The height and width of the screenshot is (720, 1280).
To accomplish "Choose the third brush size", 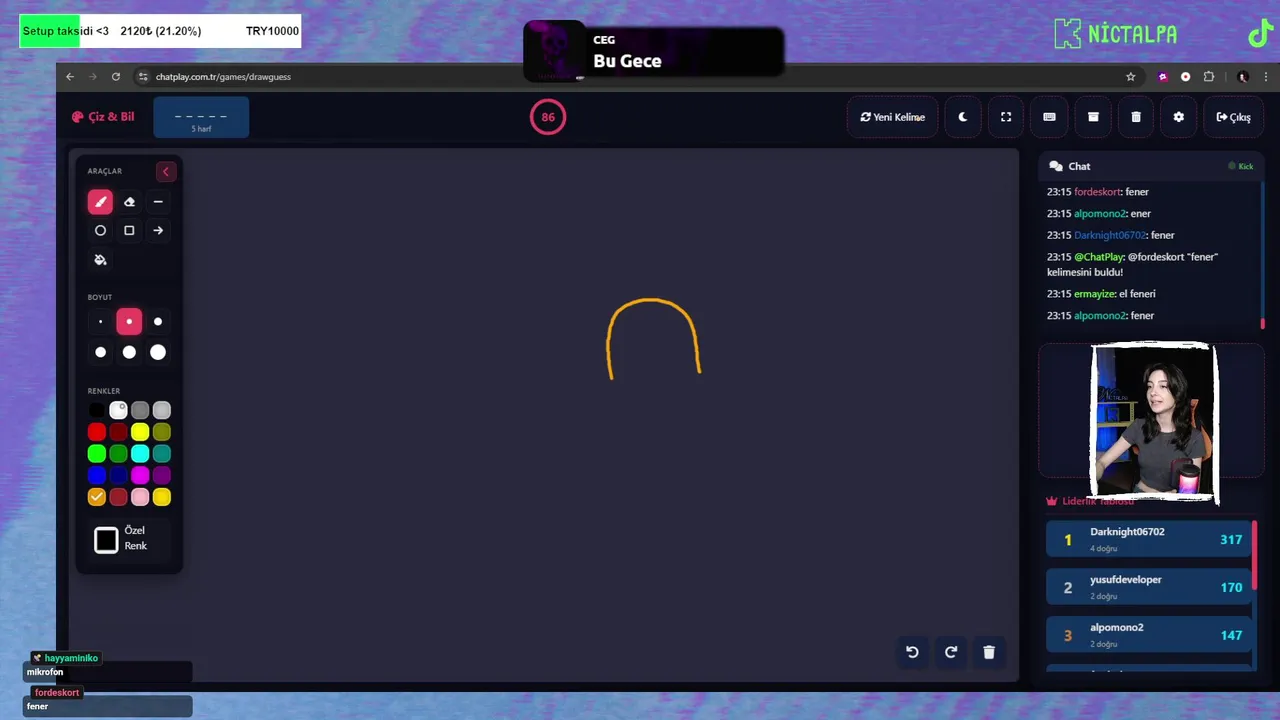I will tap(158, 322).
